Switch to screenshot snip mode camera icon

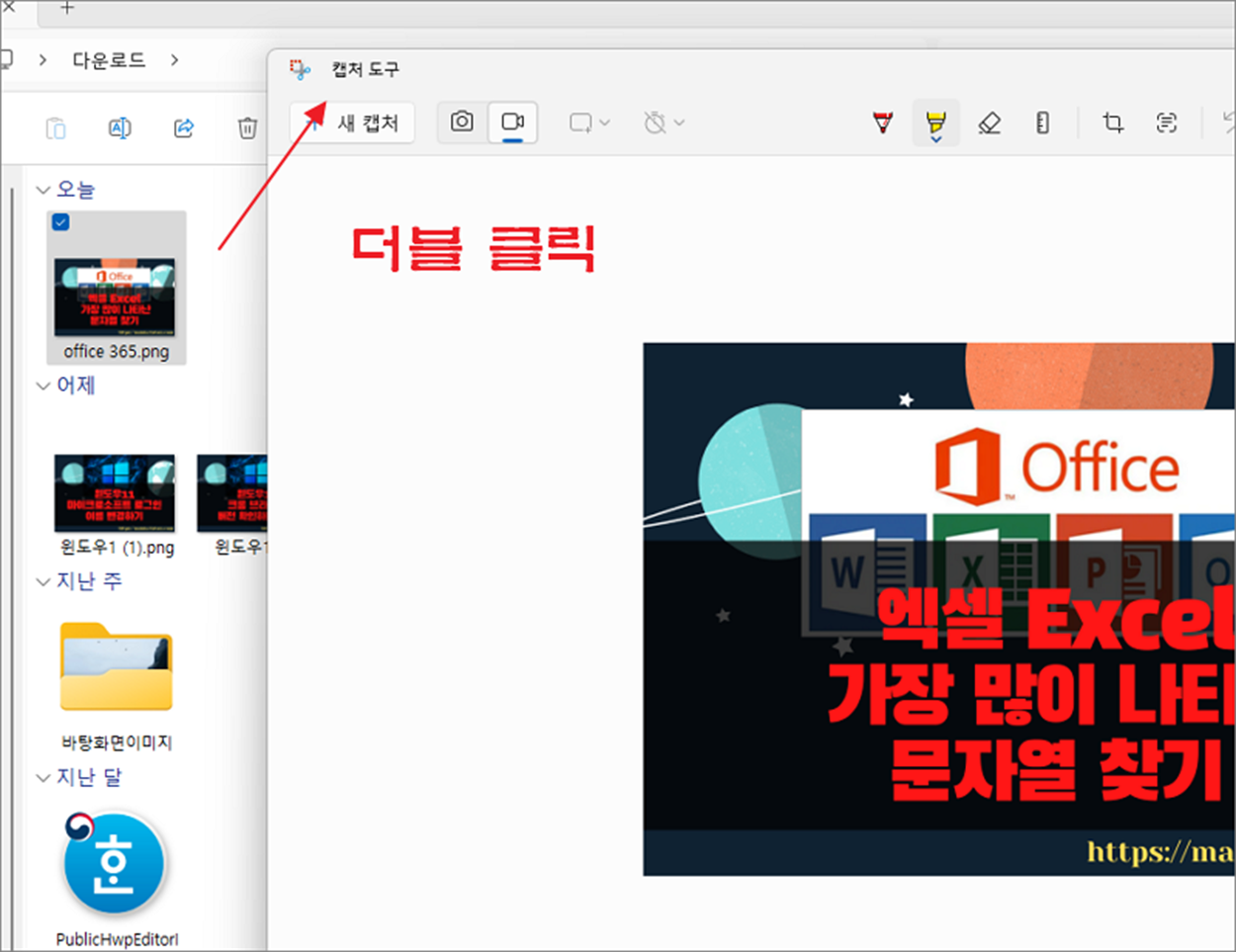click(x=462, y=122)
